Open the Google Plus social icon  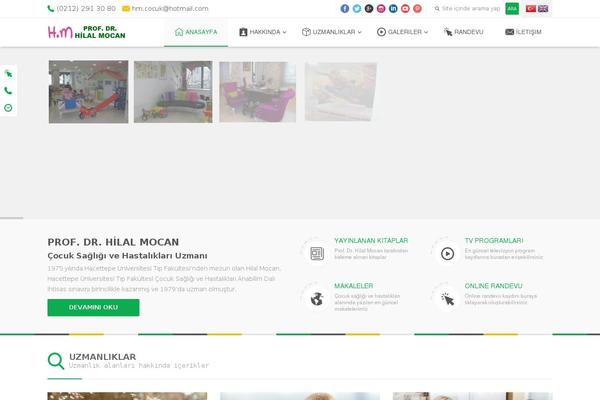[369, 8]
